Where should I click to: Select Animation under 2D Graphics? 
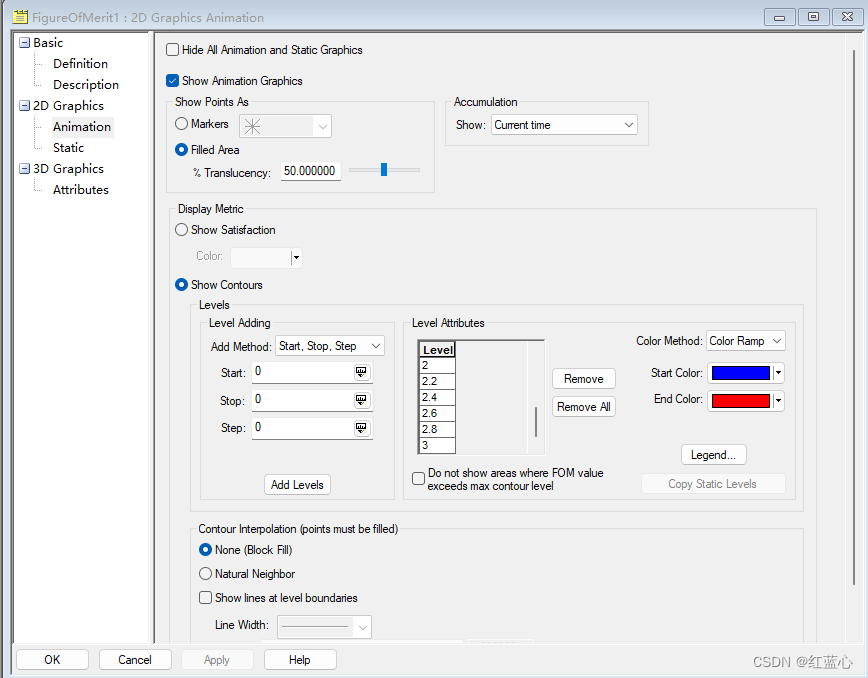coord(82,127)
